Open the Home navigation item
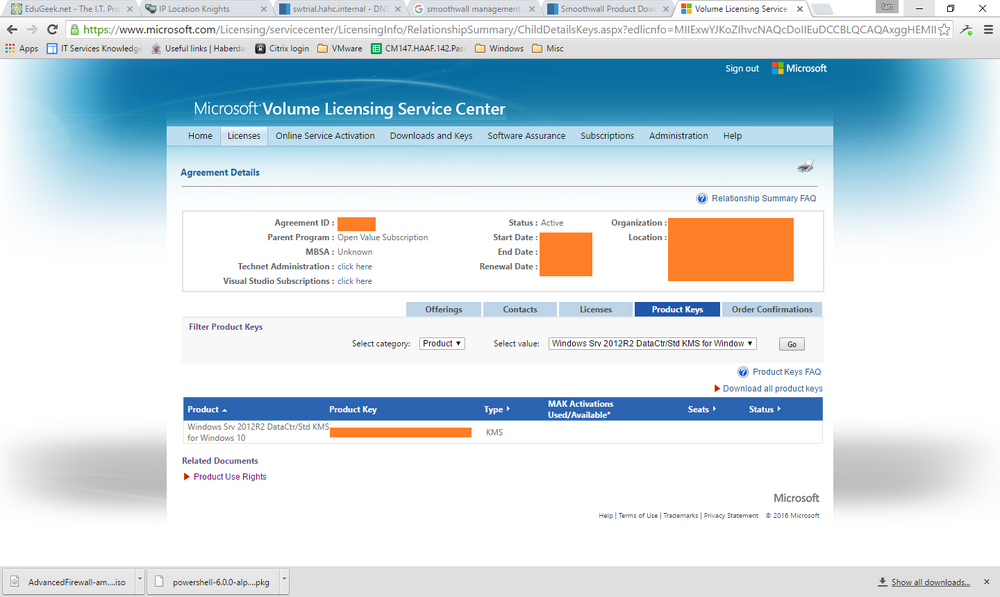The height and width of the screenshot is (597, 1000). click(200, 136)
